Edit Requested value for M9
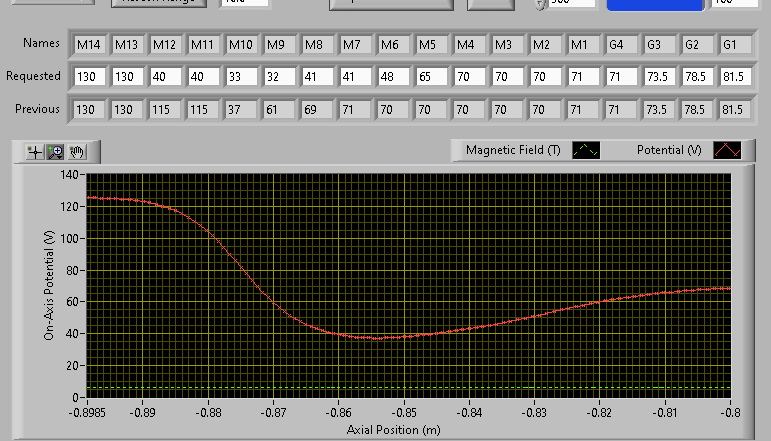771x441 pixels. pos(280,77)
